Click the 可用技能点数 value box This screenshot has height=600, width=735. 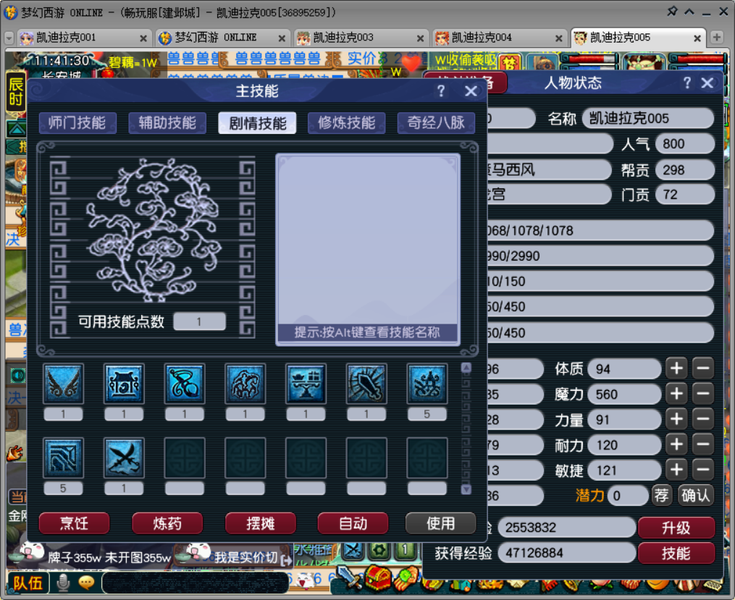[x=200, y=322]
